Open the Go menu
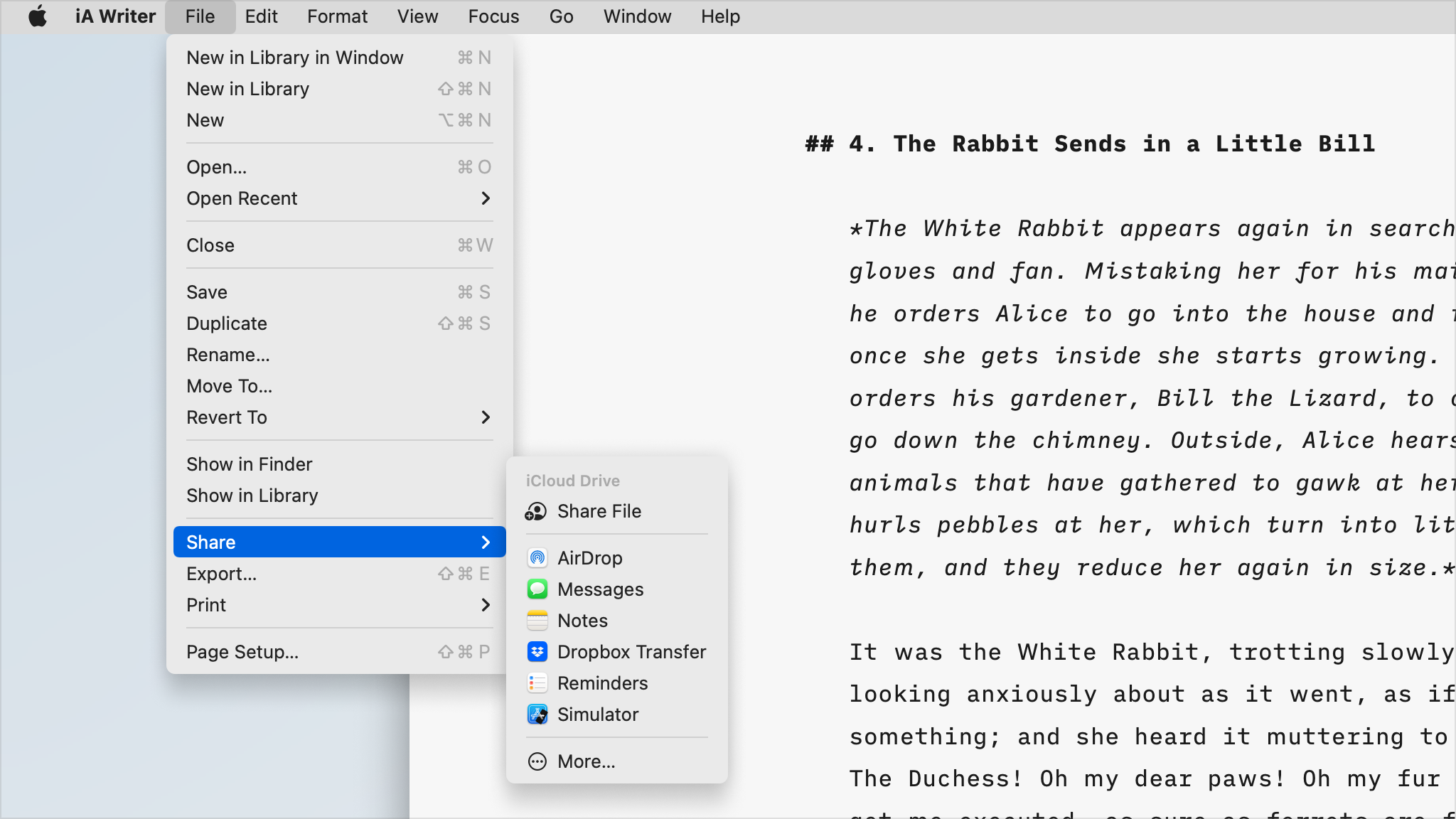Screen dimensions: 1456x819 561,16
